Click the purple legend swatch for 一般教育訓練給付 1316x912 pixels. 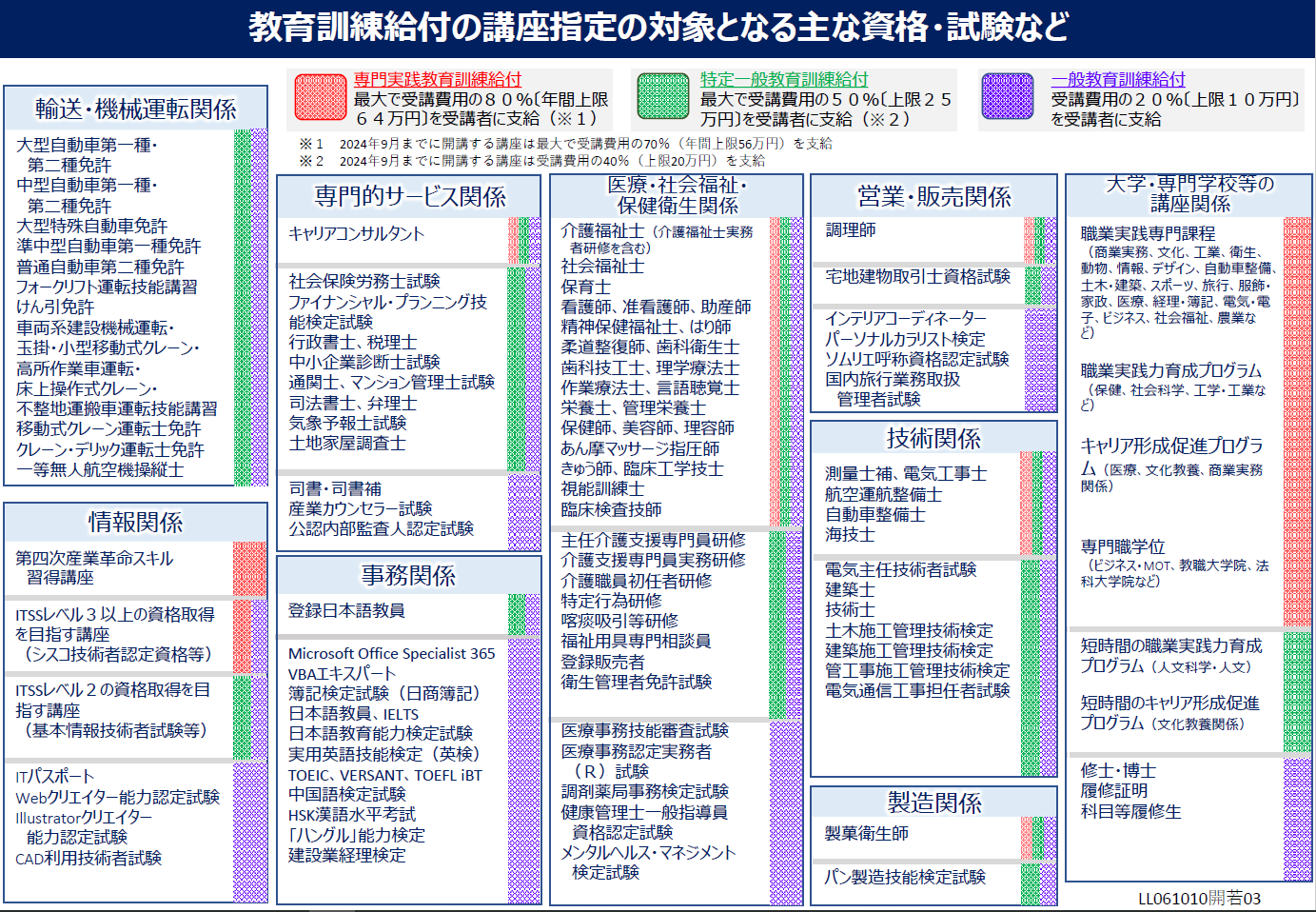(x=1007, y=97)
